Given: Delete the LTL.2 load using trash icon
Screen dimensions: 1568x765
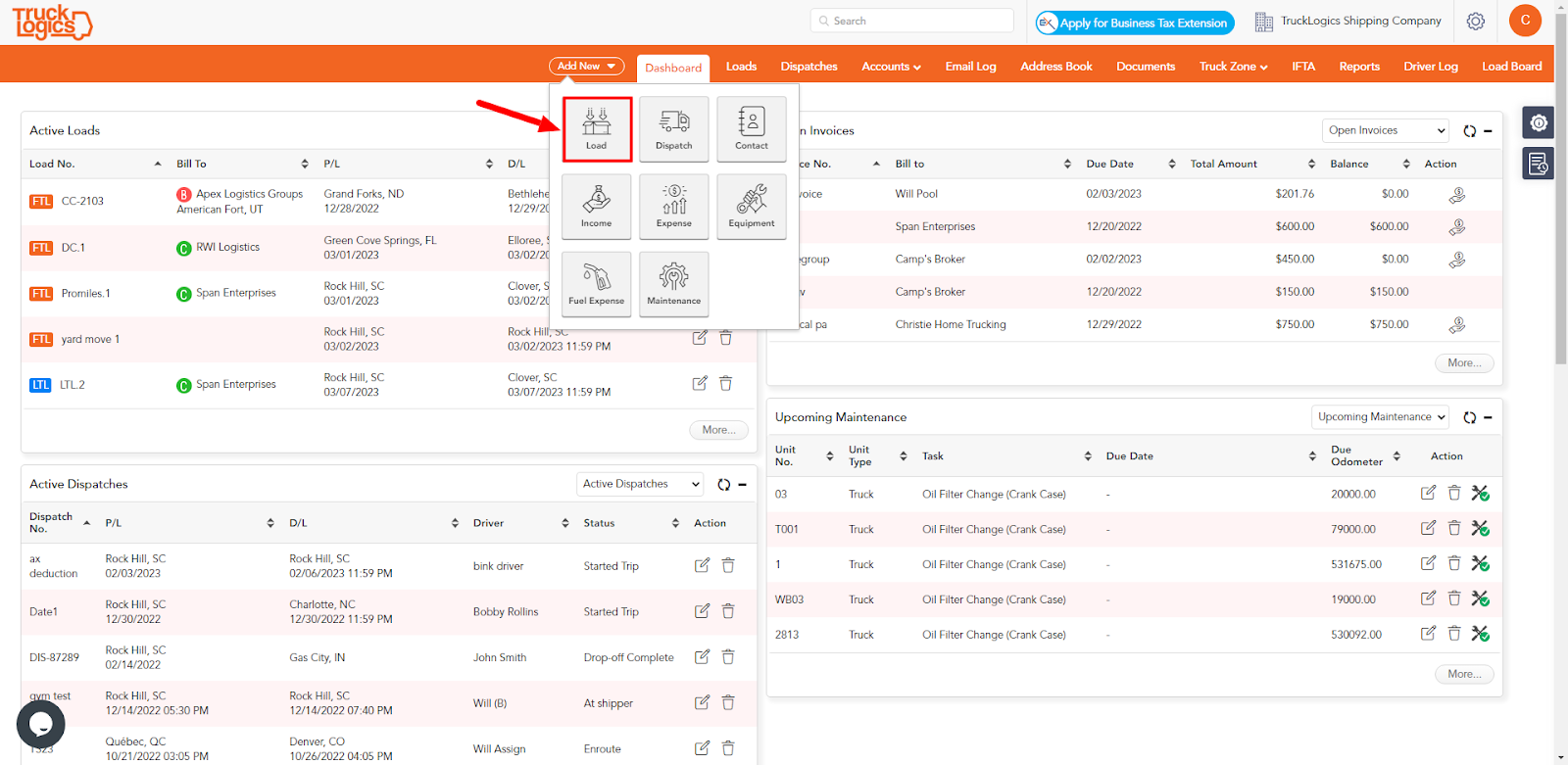Looking at the screenshot, I should click(x=725, y=384).
